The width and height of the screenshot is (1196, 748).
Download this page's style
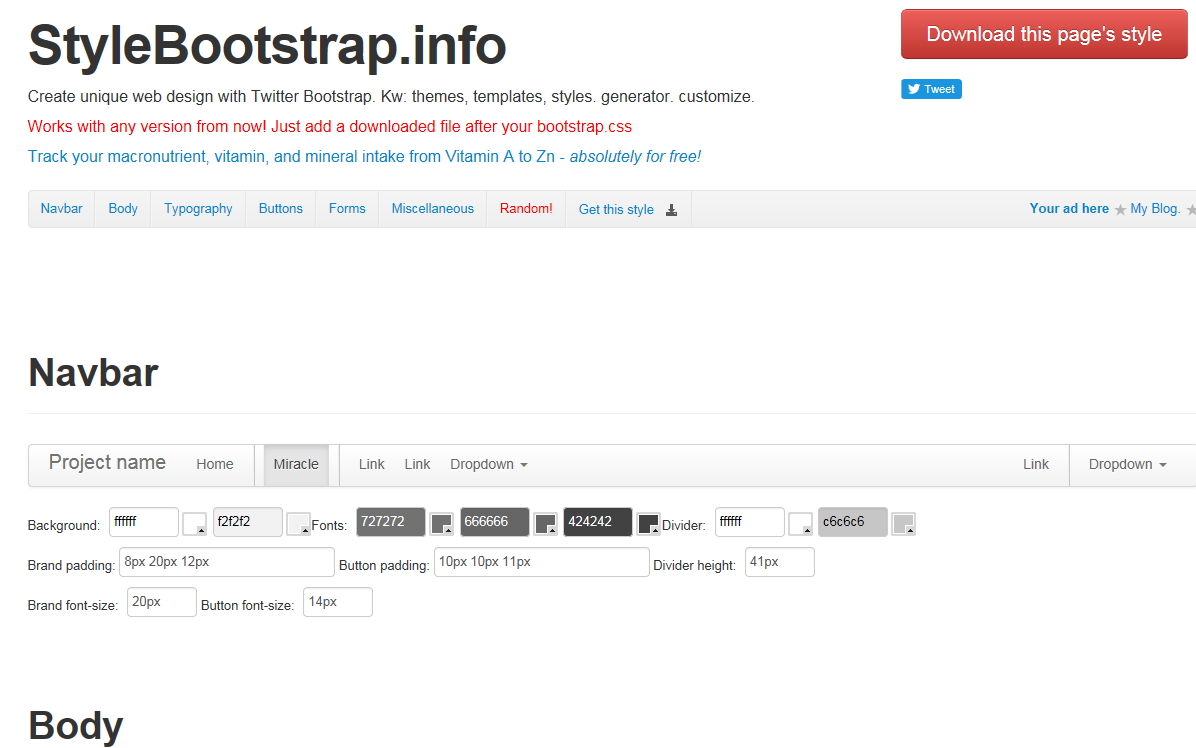[x=1043, y=34]
